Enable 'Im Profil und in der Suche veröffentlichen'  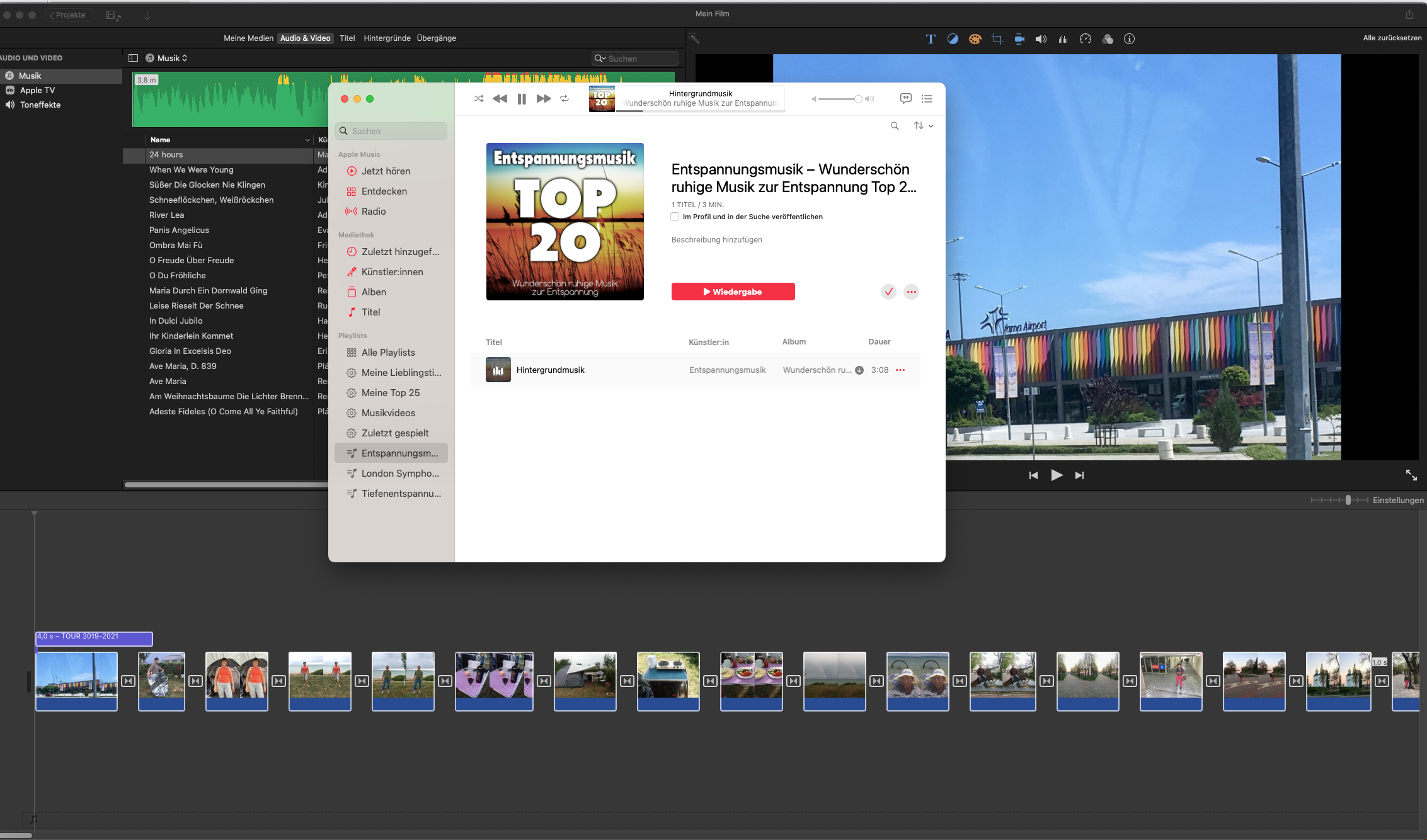[675, 217]
